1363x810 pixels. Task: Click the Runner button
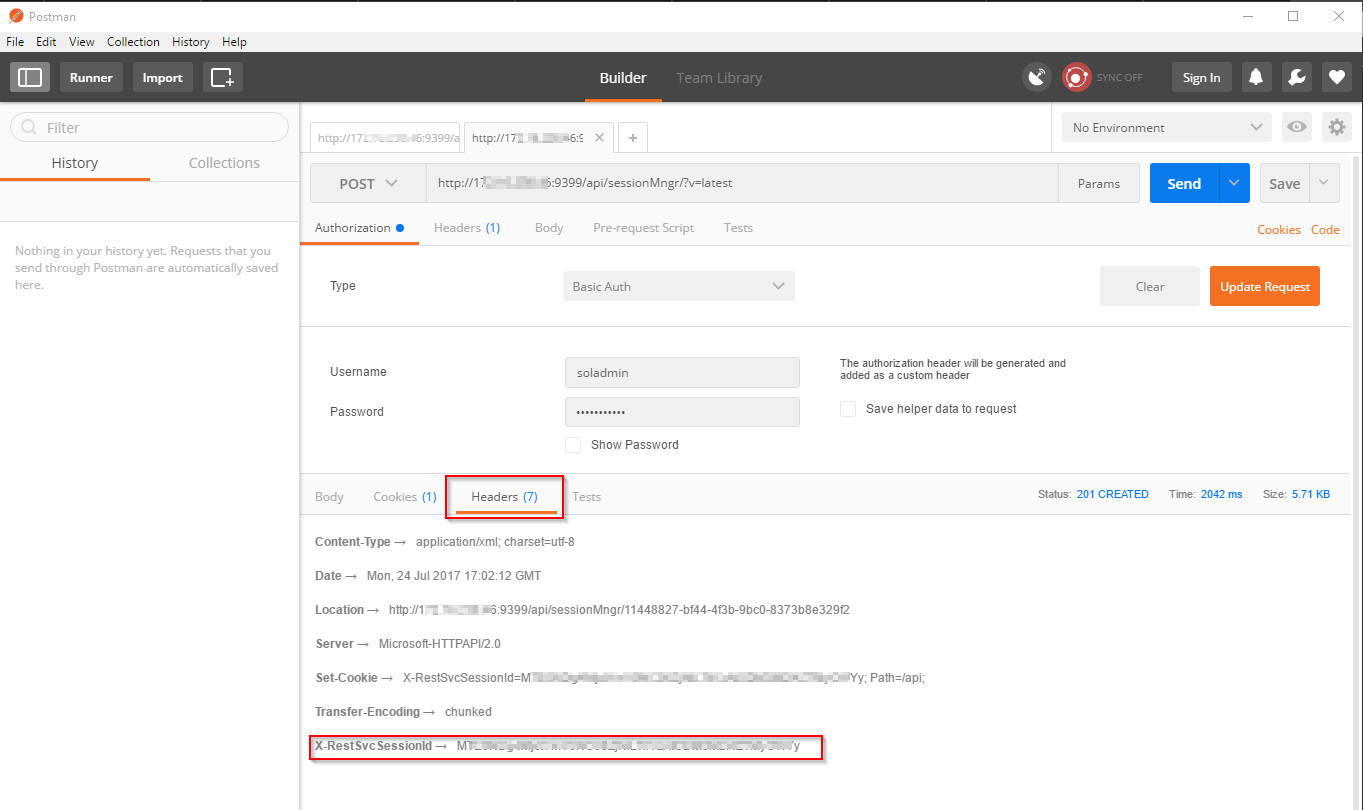tap(91, 77)
